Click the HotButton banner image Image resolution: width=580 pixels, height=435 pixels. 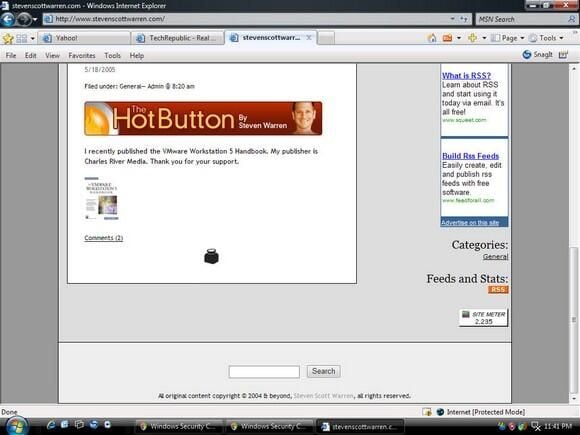[x=203, y=118]
